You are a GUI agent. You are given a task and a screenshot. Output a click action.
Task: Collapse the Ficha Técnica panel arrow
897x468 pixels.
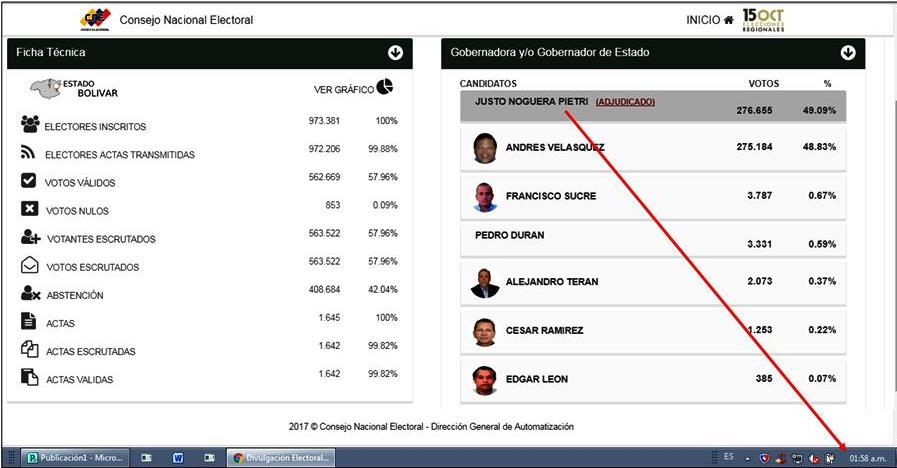[x=395, y=52]
